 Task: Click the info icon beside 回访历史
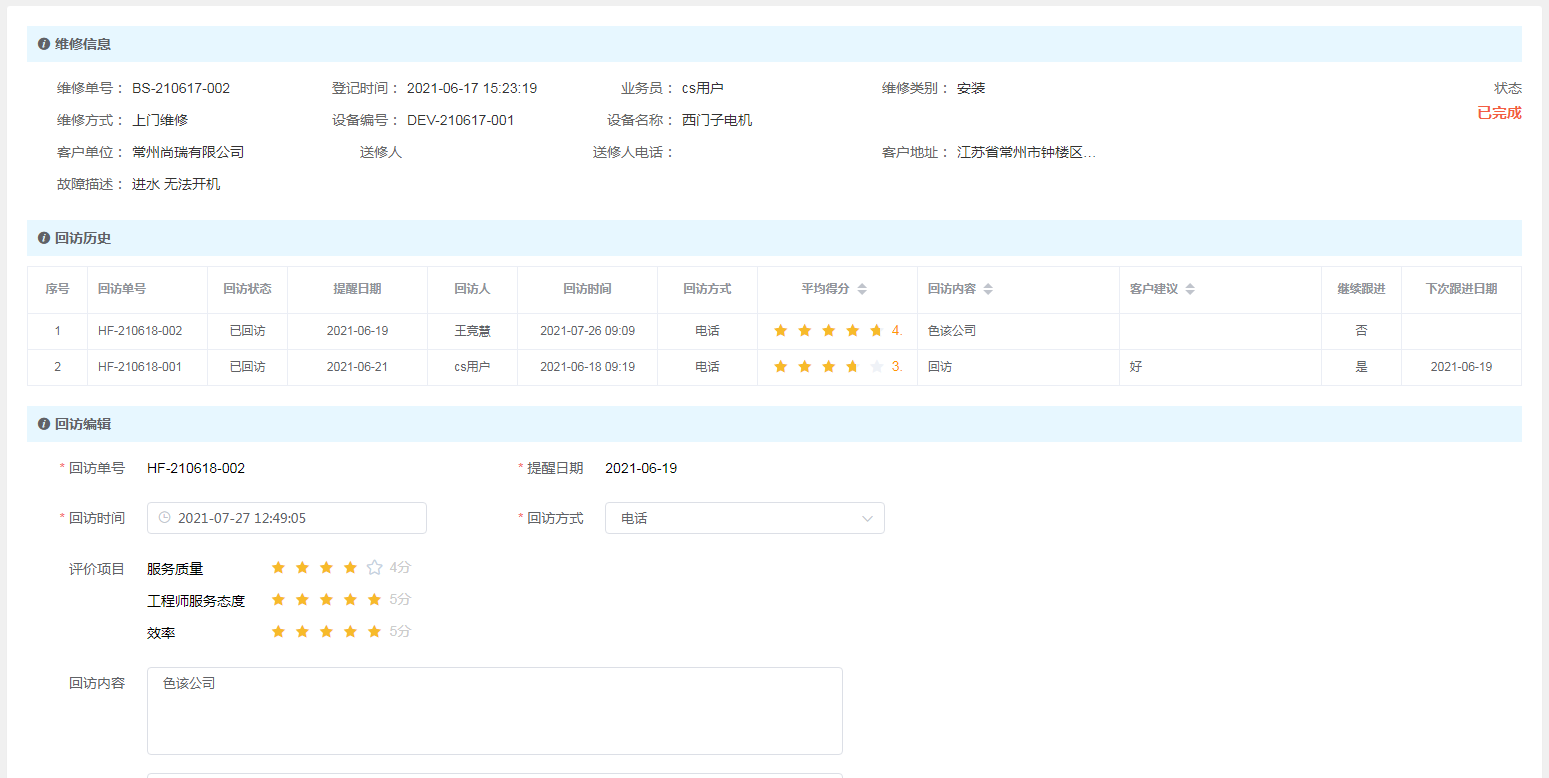(x=44, y=238)
